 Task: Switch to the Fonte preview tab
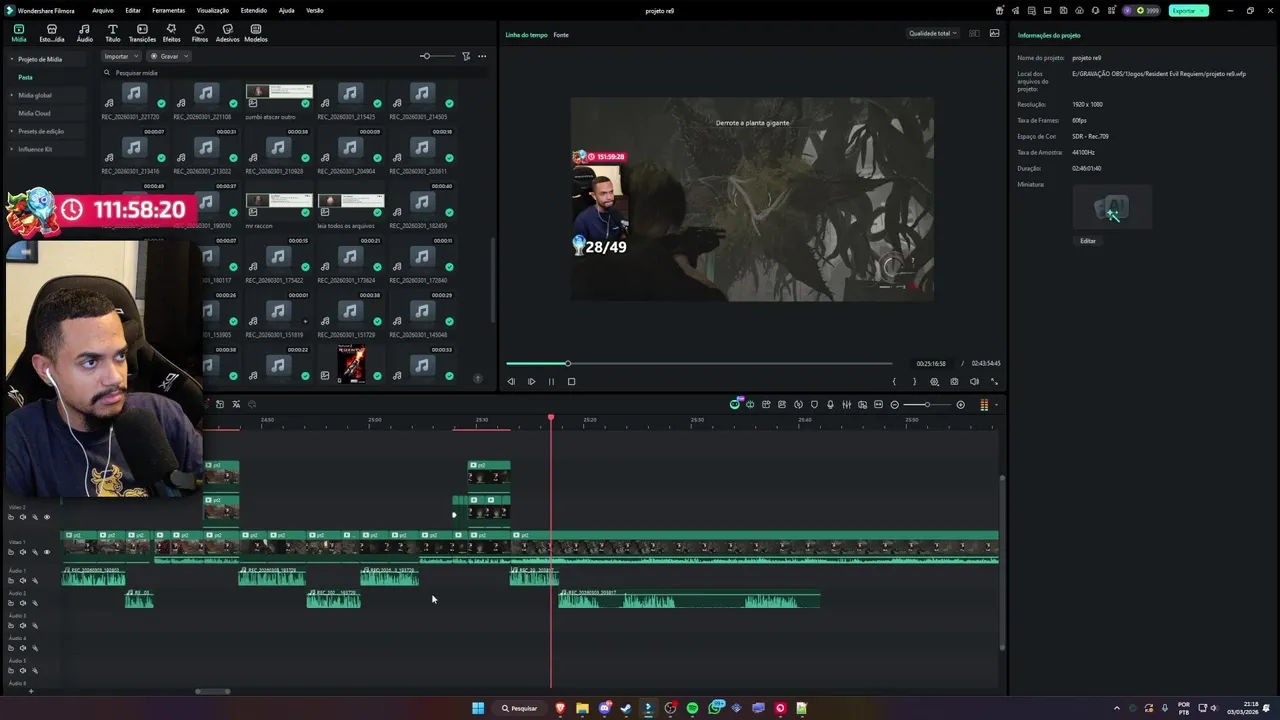561,35
